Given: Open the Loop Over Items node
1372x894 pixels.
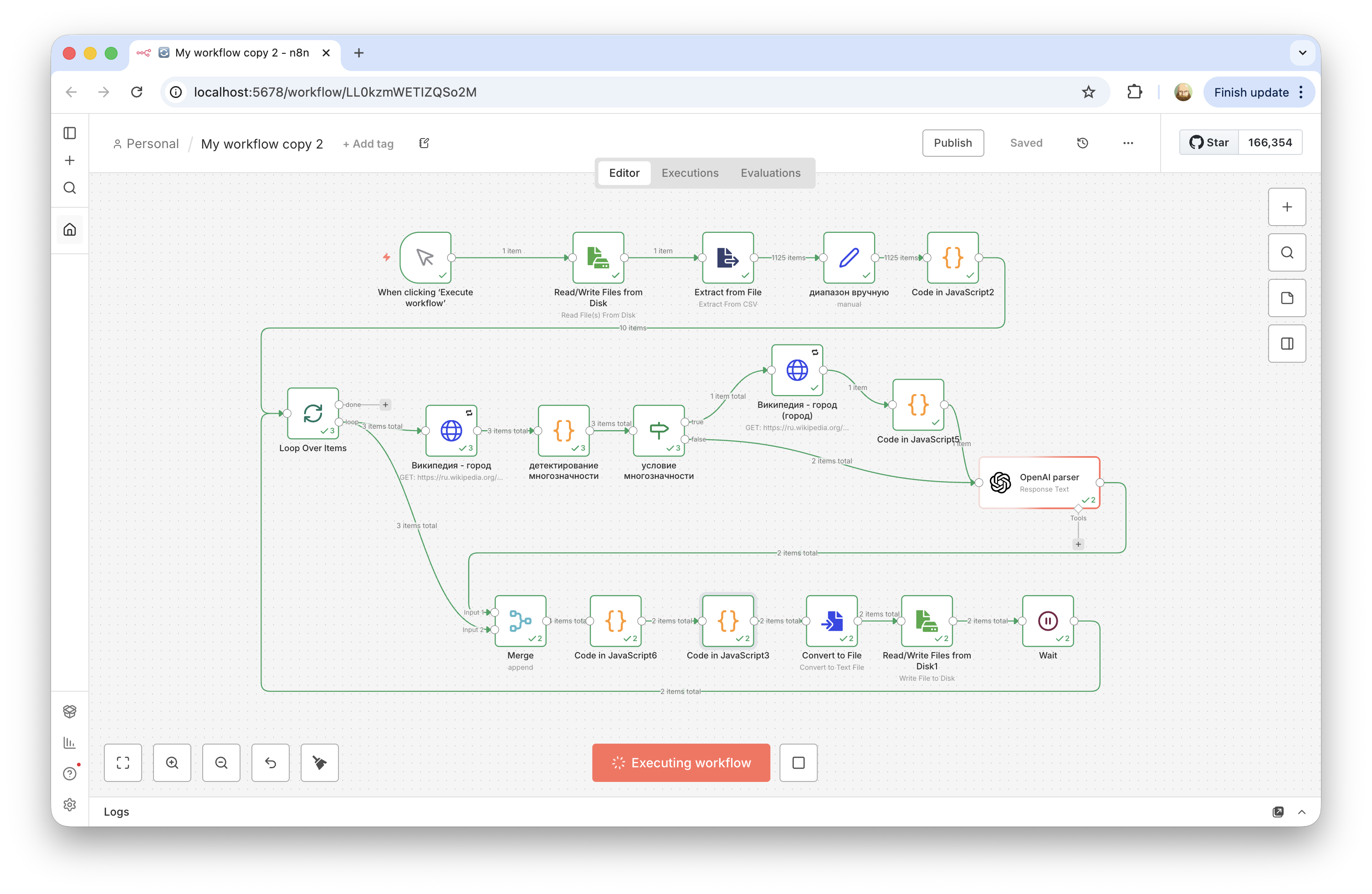Looking at the screenshot, I should pyautogui.click(x=312, y=414).
